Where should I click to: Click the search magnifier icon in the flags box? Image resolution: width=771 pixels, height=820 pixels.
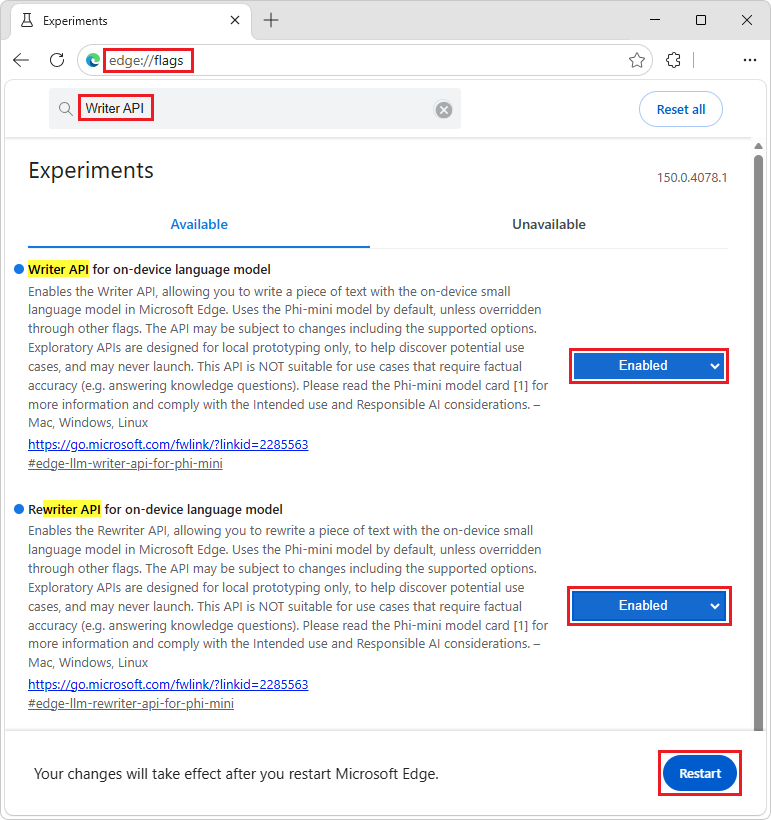point(65,109)
